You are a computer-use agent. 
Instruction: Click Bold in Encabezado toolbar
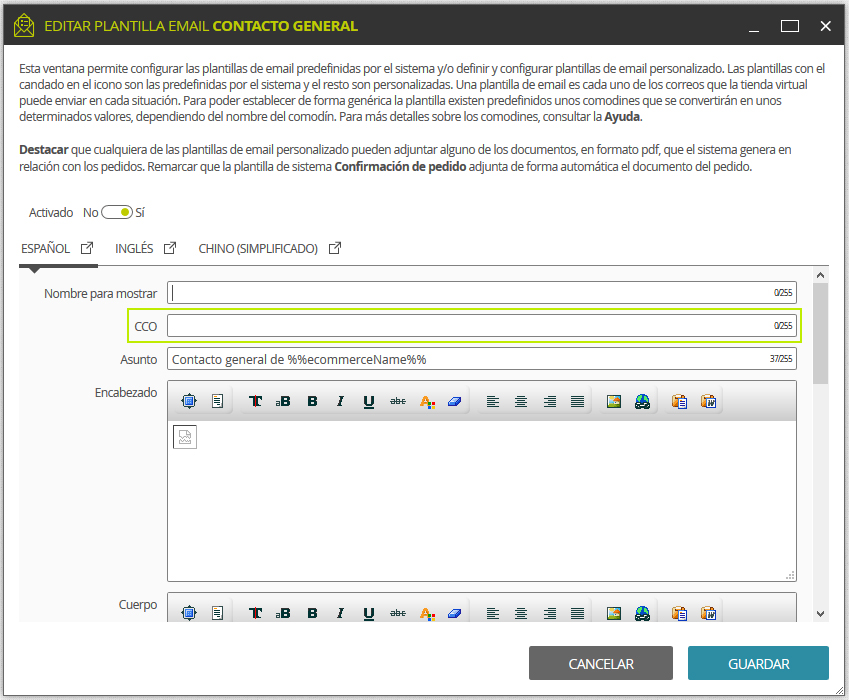tap(312, 401)
